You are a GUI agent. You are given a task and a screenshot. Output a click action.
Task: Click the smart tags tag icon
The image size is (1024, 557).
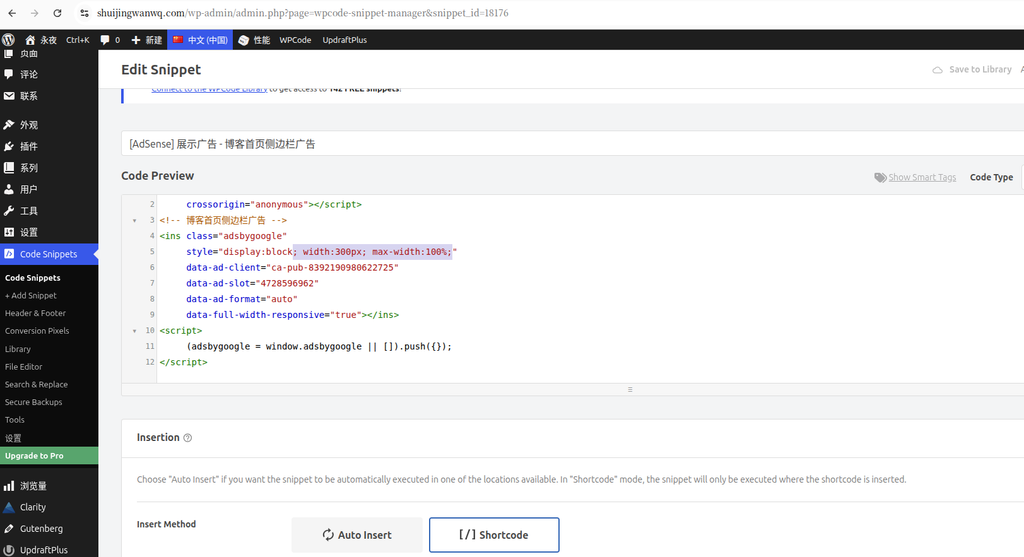pos(880,177)
